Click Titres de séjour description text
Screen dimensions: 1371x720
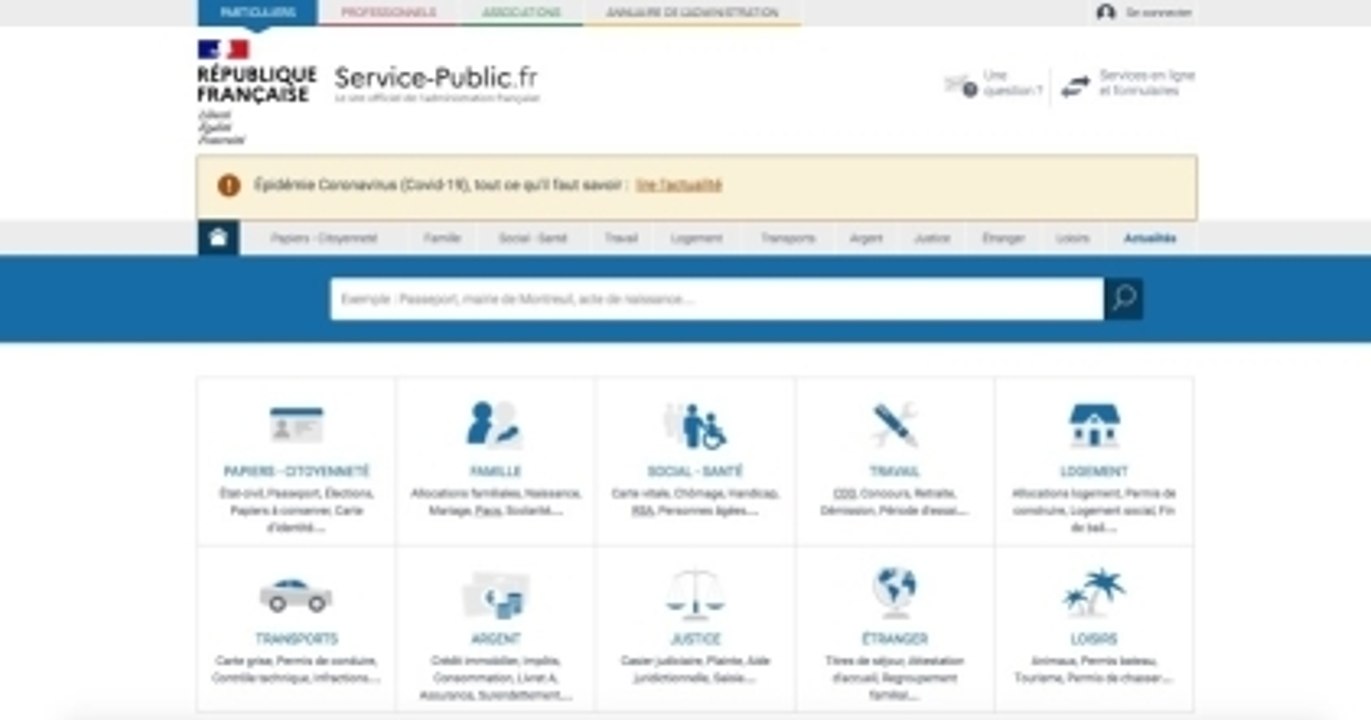(x=894, y=677)
